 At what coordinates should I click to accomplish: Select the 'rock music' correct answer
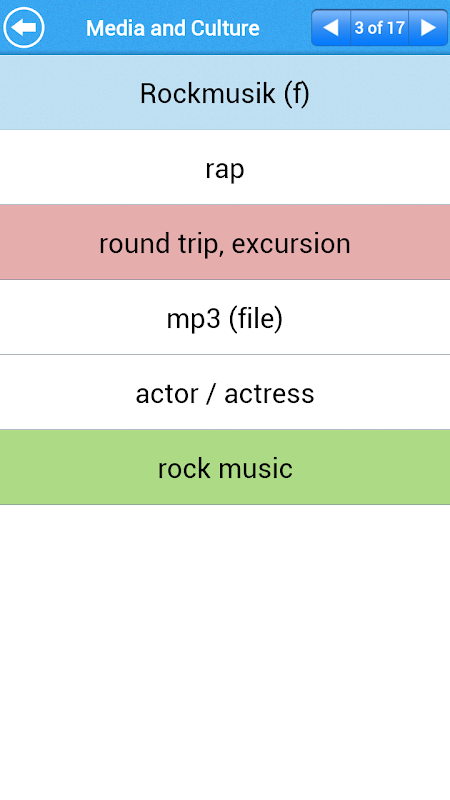pos(225,467)
